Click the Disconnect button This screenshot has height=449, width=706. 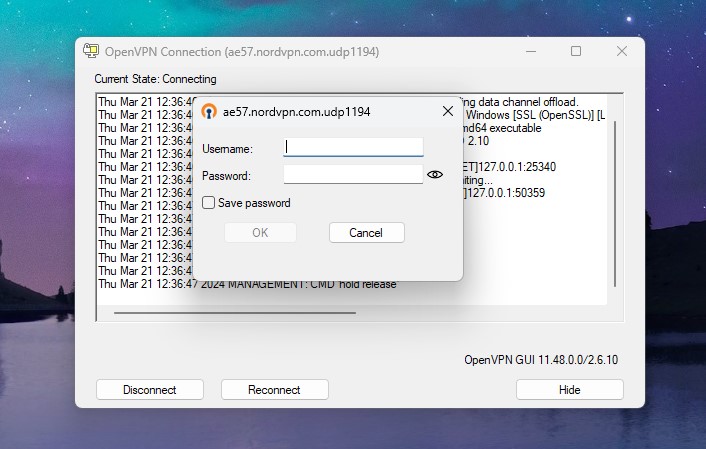click(x=149, y=390)
